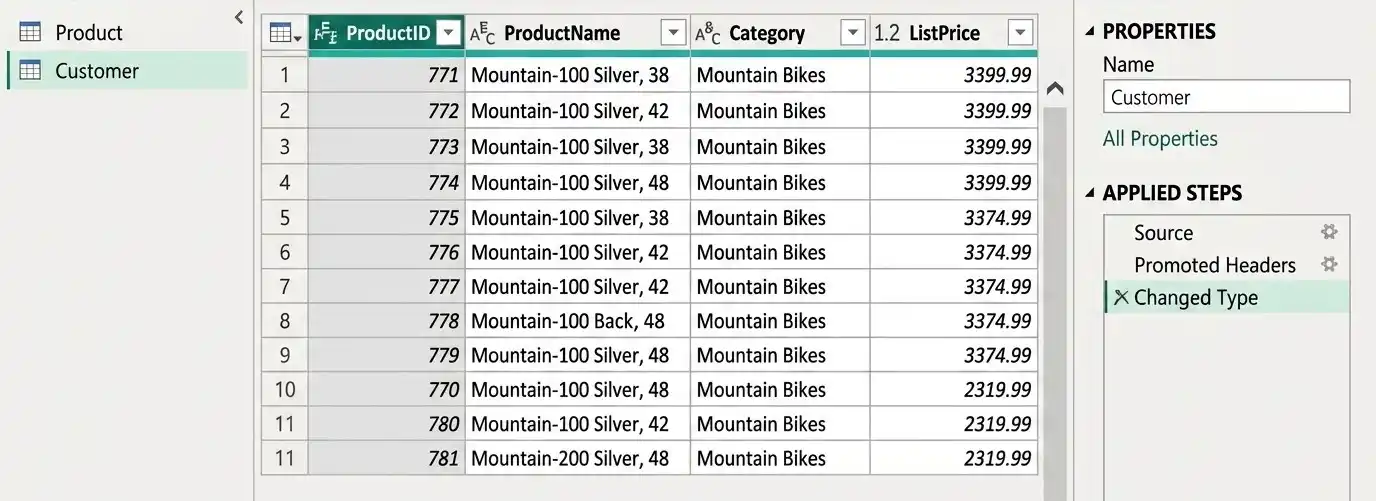Select the Customer query
The height and width of the screenshot is (501, 1376).
point(128,71)
